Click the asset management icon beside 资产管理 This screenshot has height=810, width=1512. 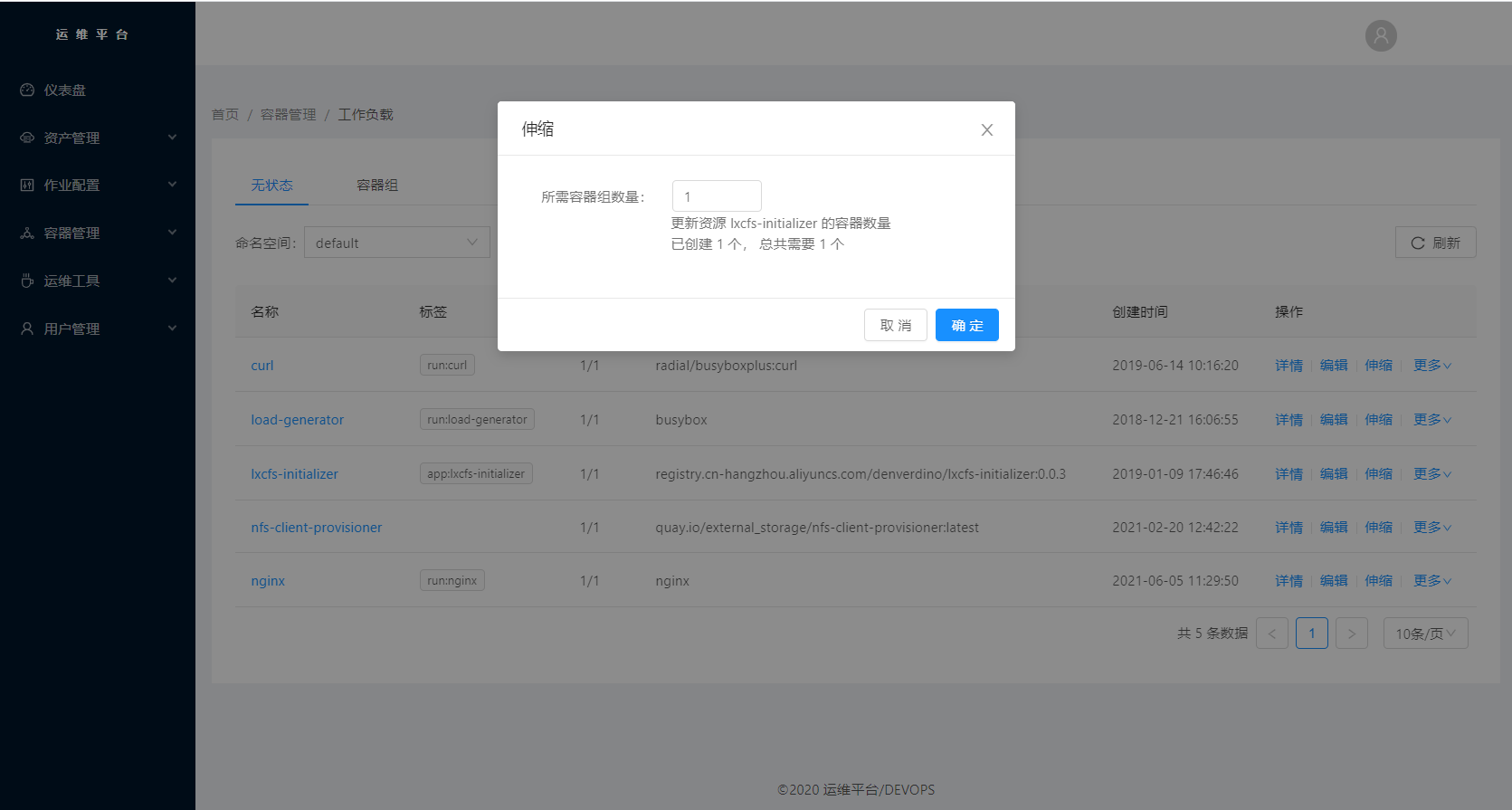[x=27, y=138]
